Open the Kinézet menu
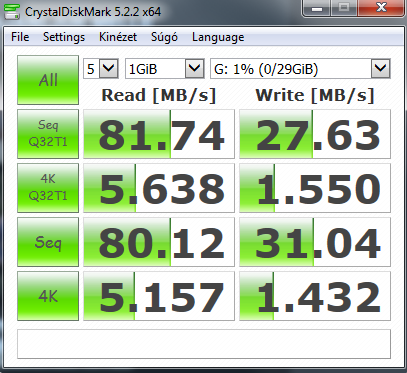Screen dimensions: 407x373 (118, 37)
